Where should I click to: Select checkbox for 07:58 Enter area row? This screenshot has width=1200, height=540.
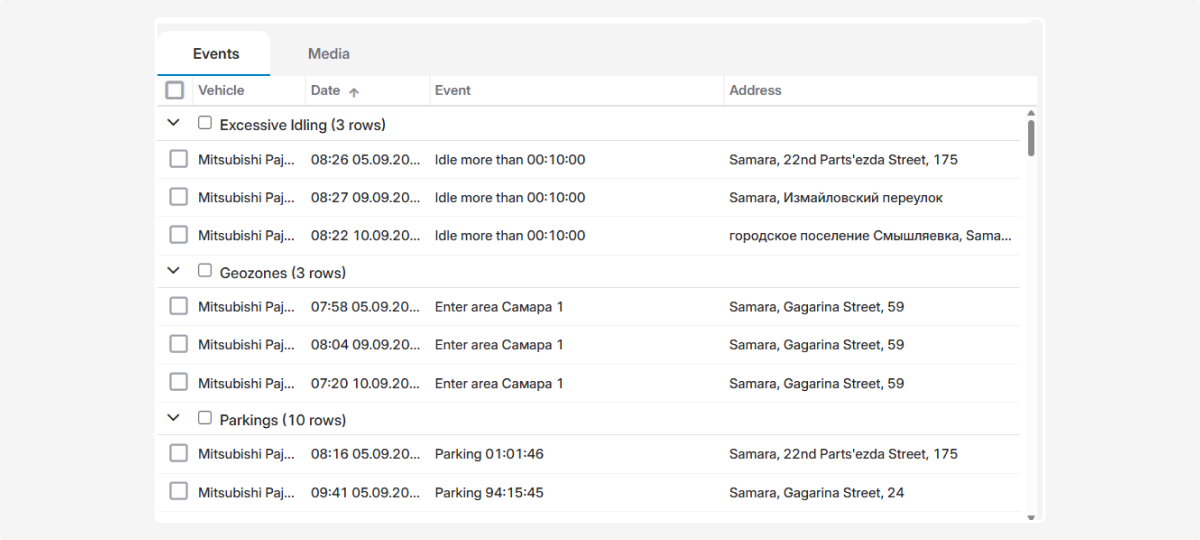[x=178, y=306]
